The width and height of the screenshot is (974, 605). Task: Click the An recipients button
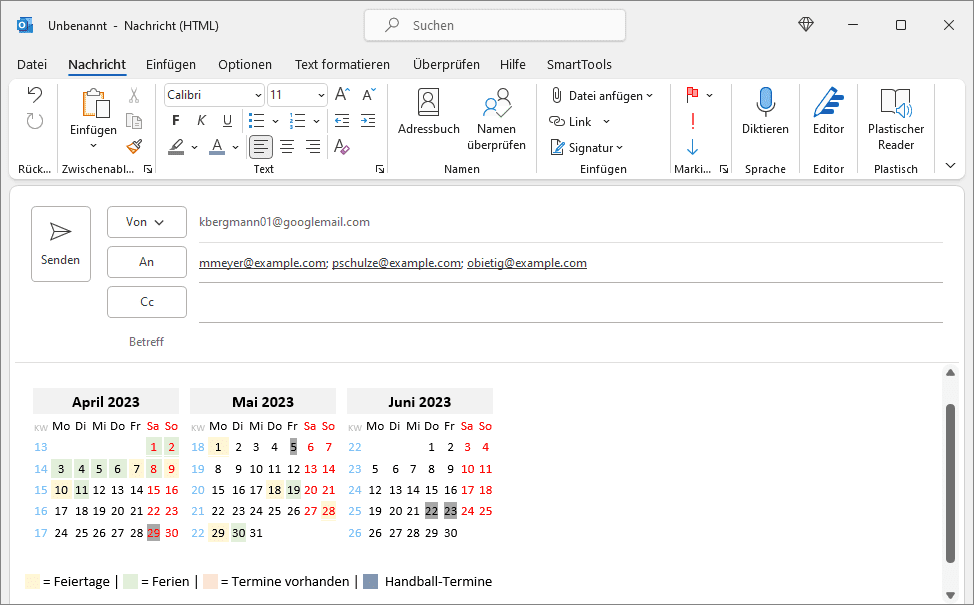coord(146,262)
